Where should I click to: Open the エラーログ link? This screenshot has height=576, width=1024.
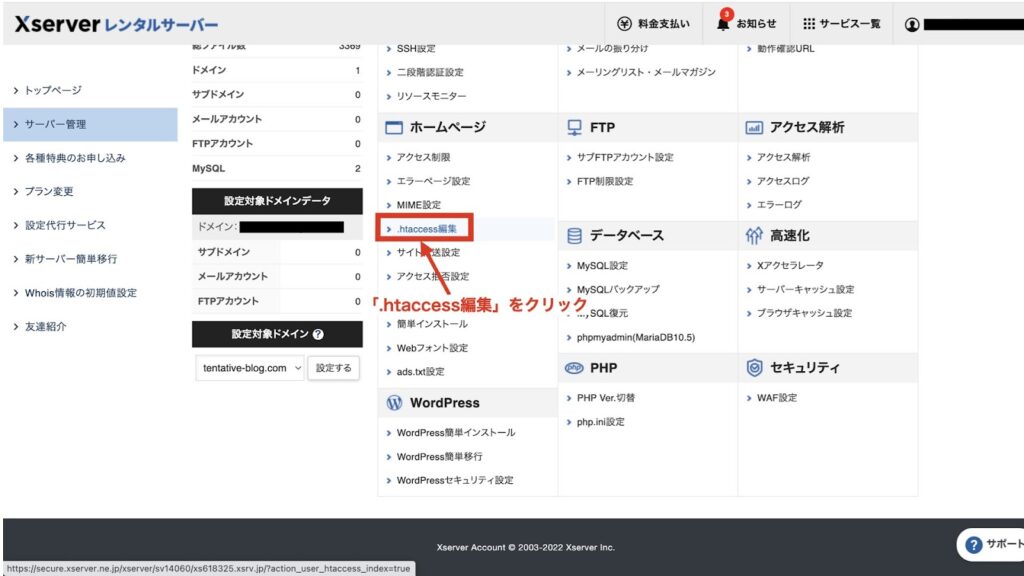point(778,205)
